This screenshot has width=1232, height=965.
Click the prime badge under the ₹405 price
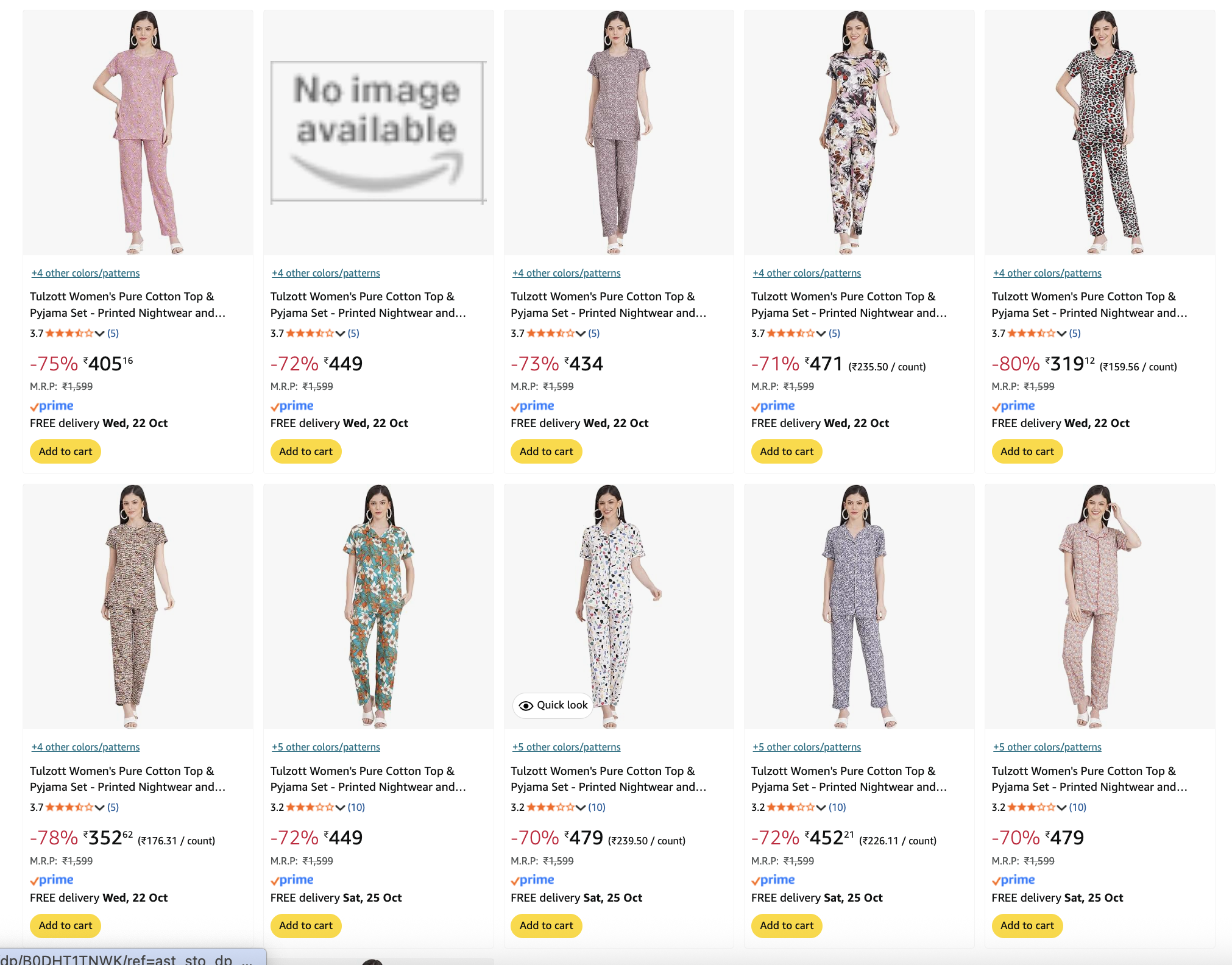52,406
